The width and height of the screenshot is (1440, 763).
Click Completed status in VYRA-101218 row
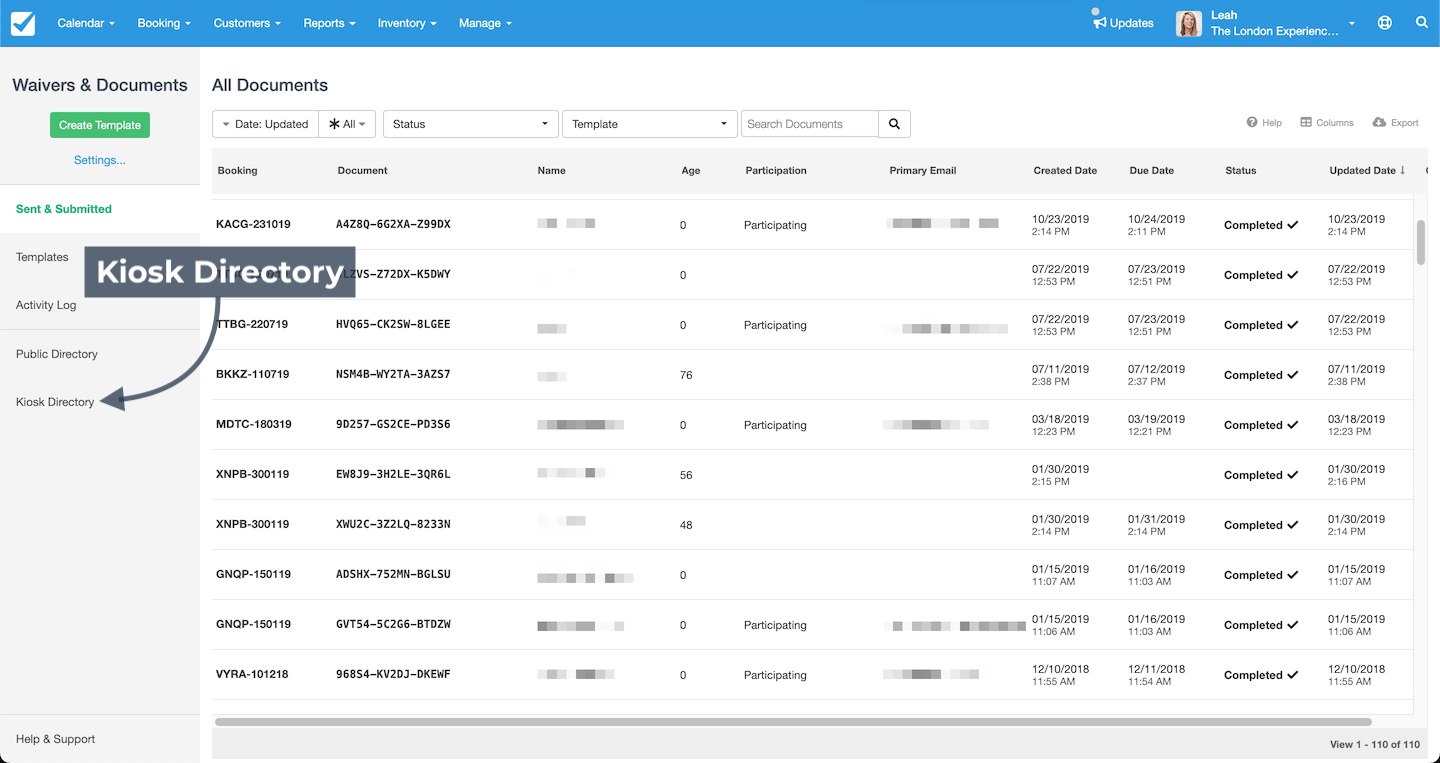(1261, 675)
